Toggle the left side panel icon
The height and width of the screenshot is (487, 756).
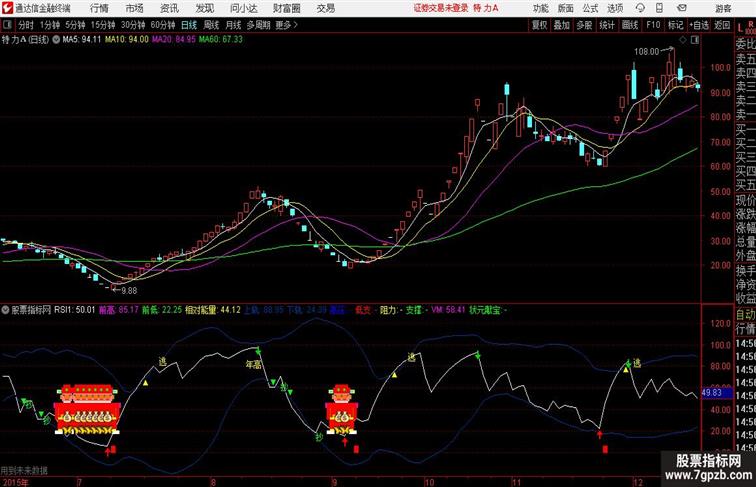click(x=7, y=25)
